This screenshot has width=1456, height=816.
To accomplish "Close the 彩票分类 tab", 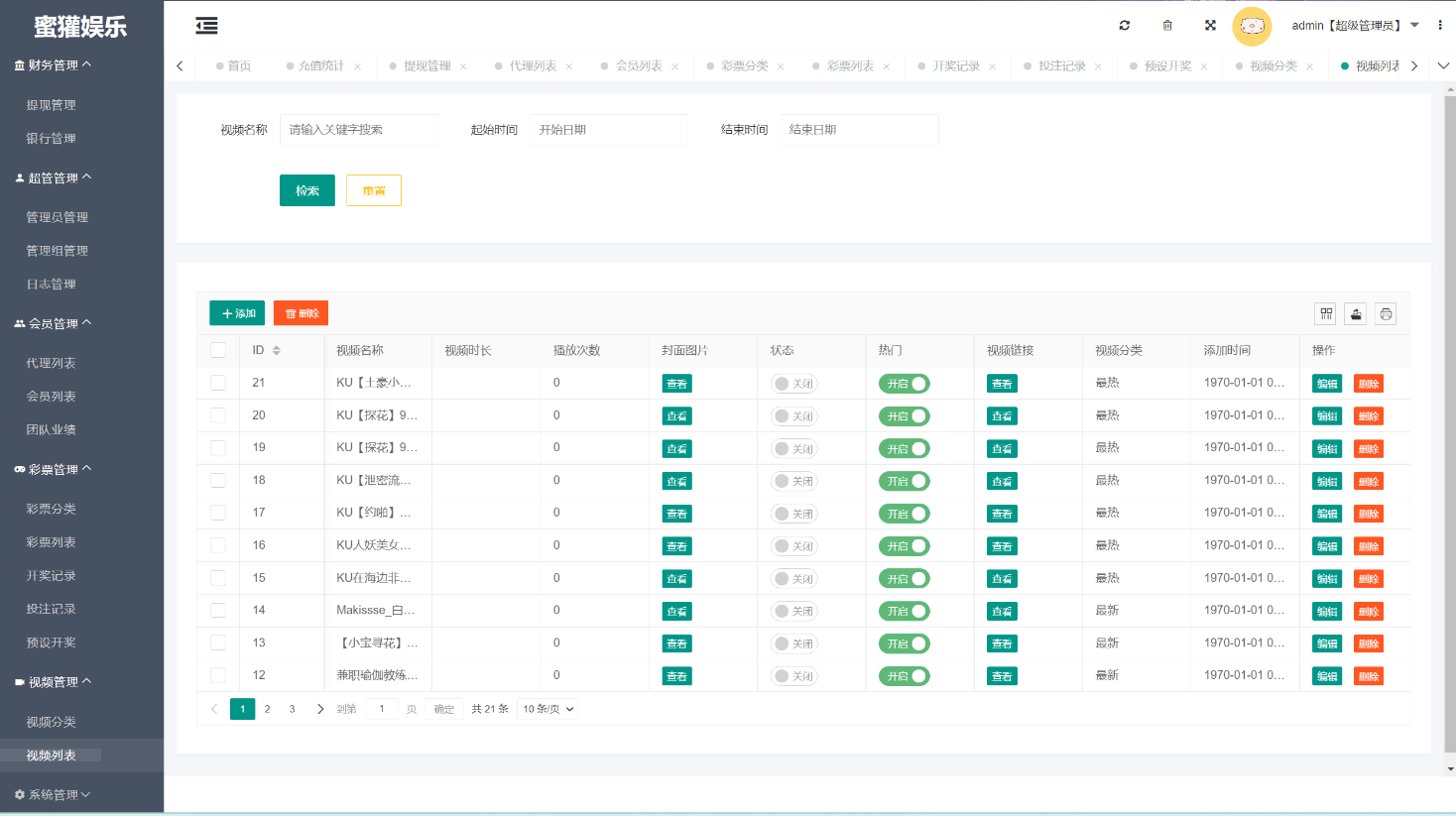I will pos(781,66).
